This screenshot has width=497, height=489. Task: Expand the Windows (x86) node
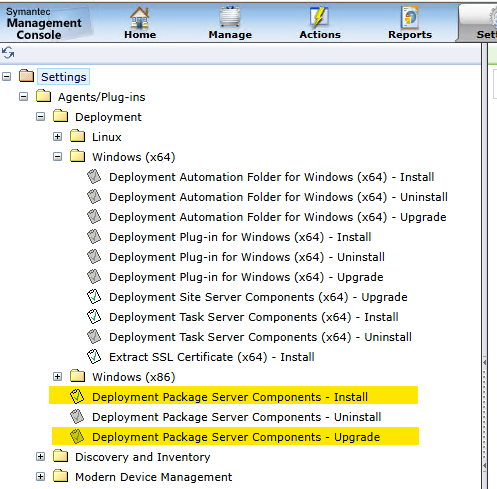[57, 377]
